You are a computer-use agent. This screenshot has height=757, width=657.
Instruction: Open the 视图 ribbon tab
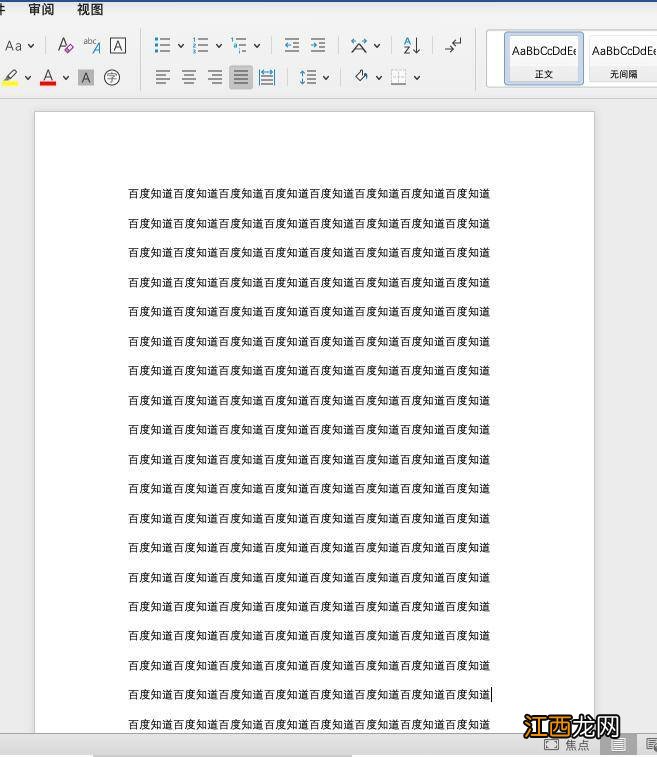coord(90,9)
